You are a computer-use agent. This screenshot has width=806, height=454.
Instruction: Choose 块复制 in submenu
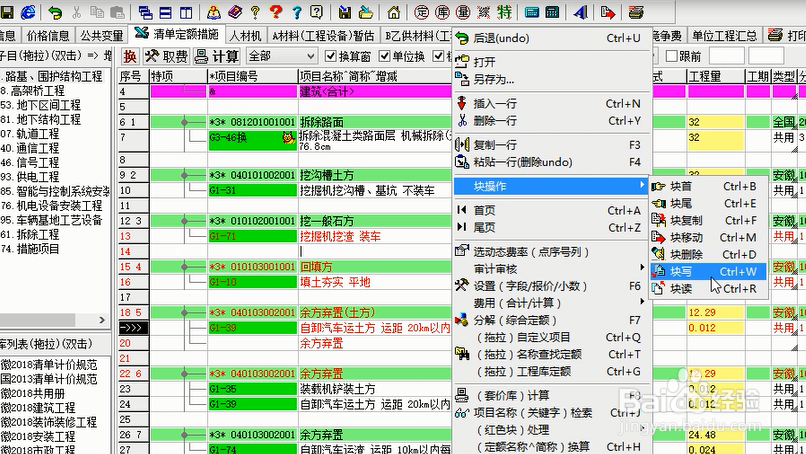(708, 221)
